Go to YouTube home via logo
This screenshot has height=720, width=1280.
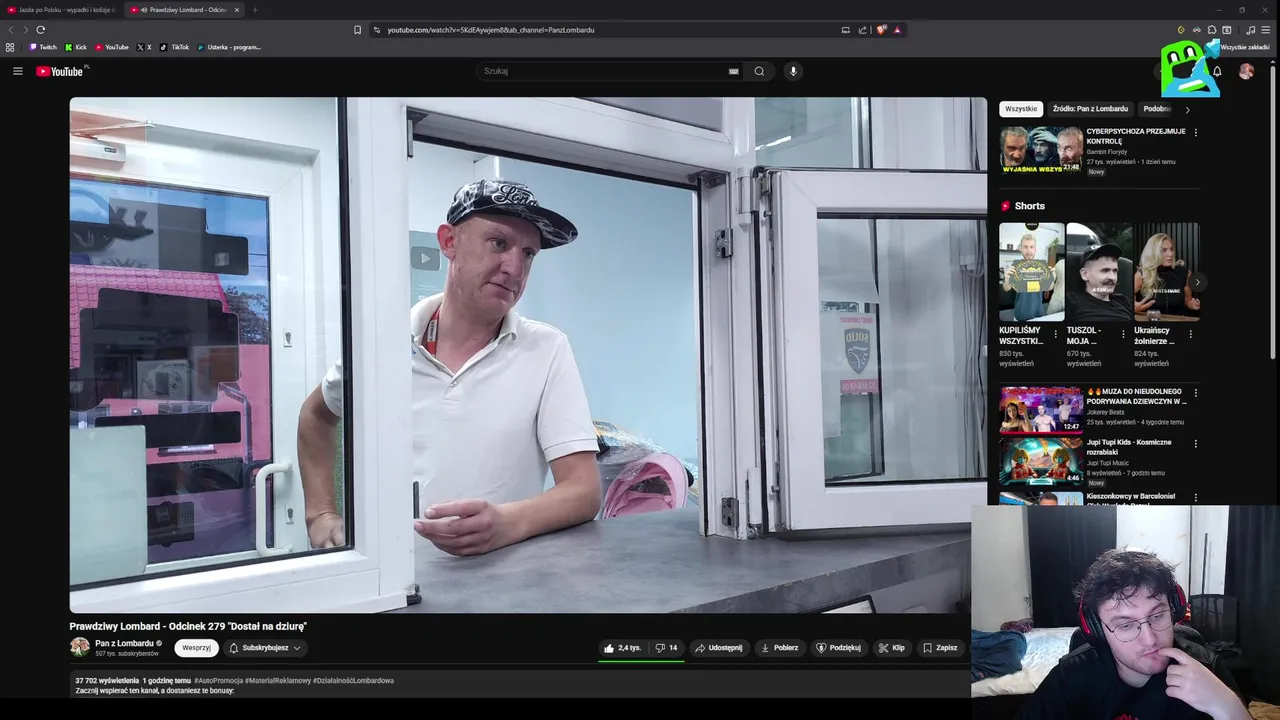pyautogui.click(x=62, y=71)
